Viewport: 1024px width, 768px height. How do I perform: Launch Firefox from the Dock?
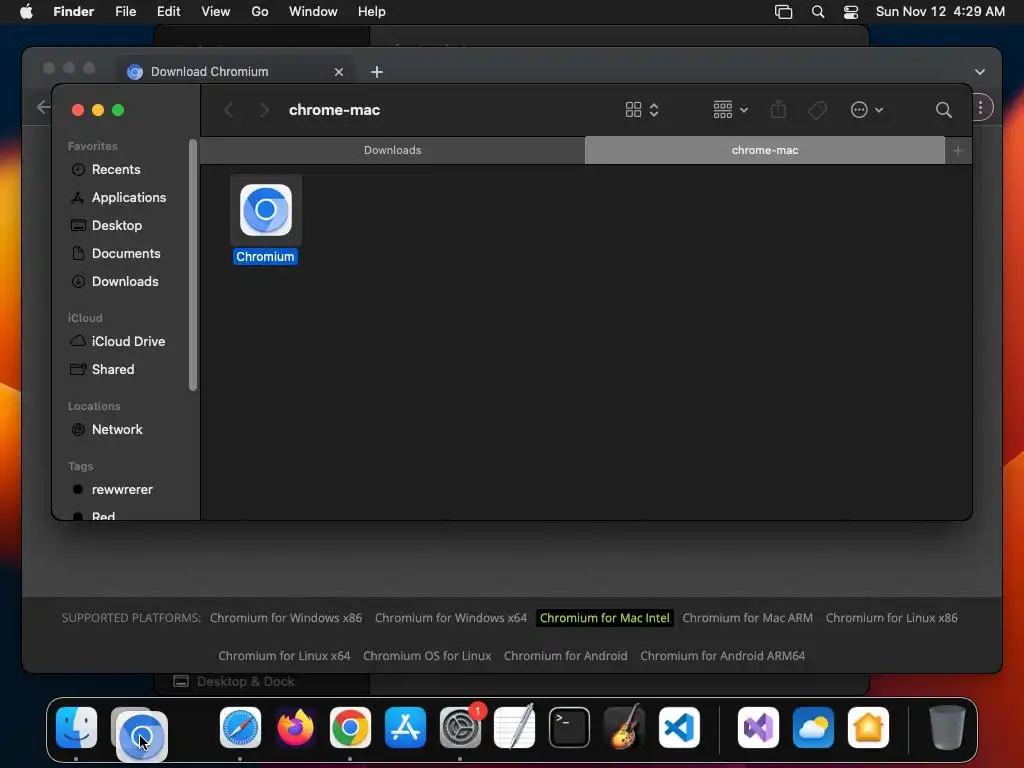click(295, 728)
